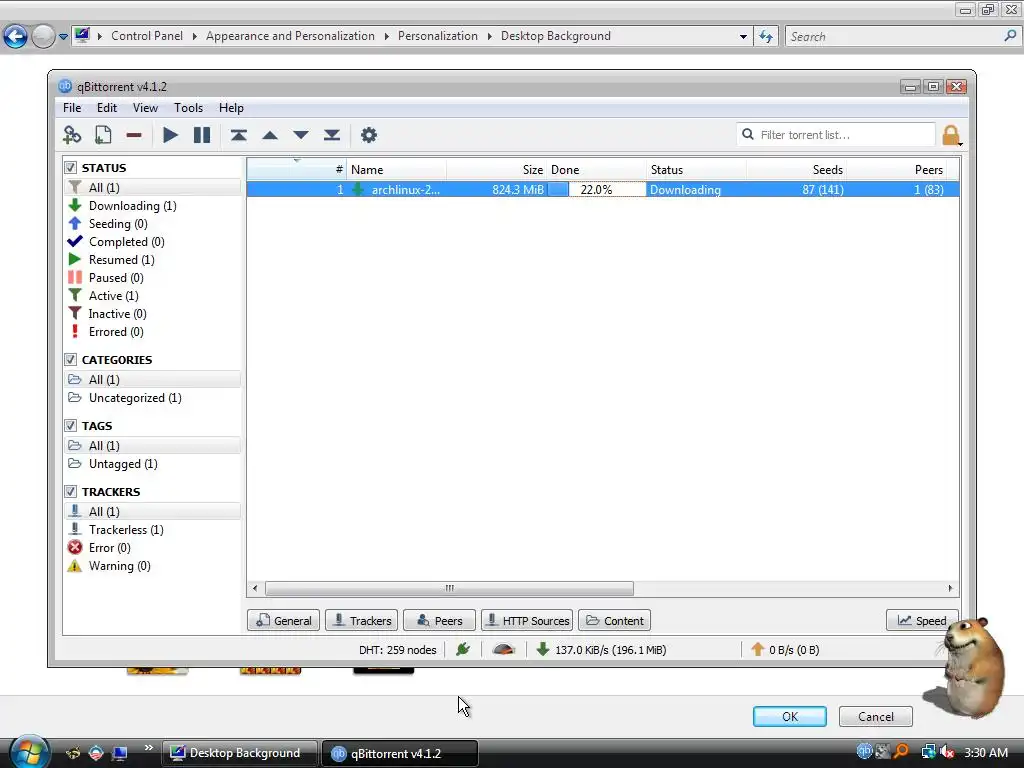
Task: Open the Speed graph tab
Action: pyautogui.click(x=921, y=620)
